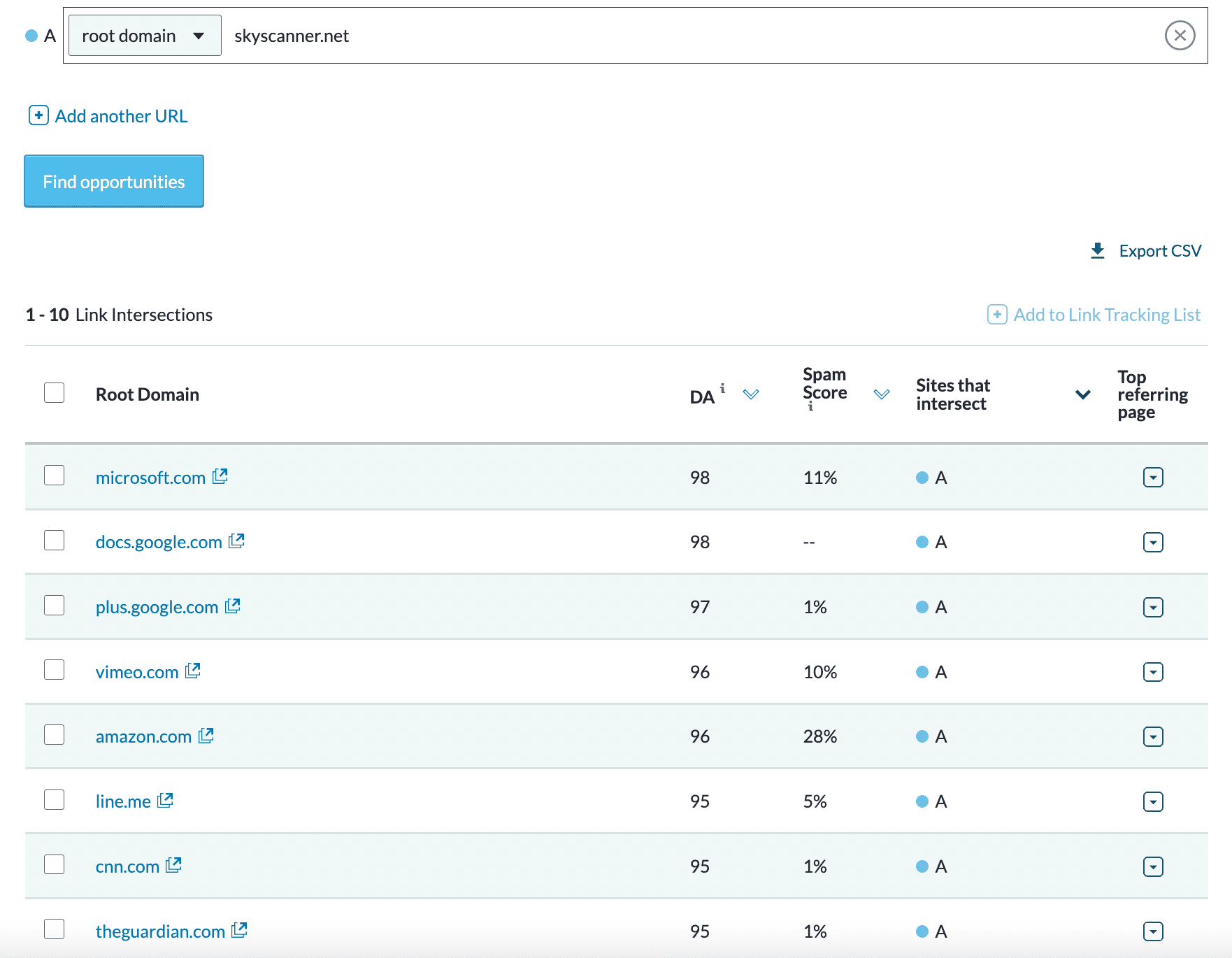Viewport: 1232px width, 958px height.
Task: Open vimeo.com via its external link icon
Action: click(192, 670)
